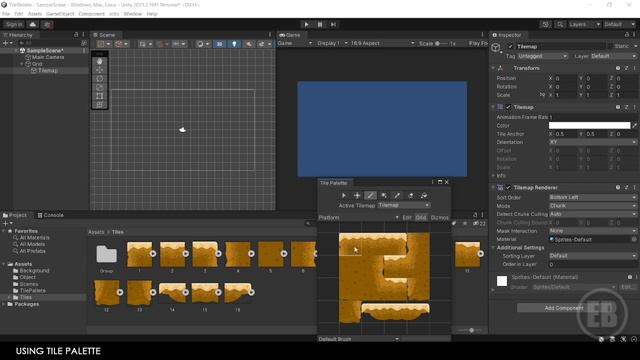Viewport: 640px width, 360px height.
Task: Open the Tilemap Renderer preset icon
Action: point(627,187)
